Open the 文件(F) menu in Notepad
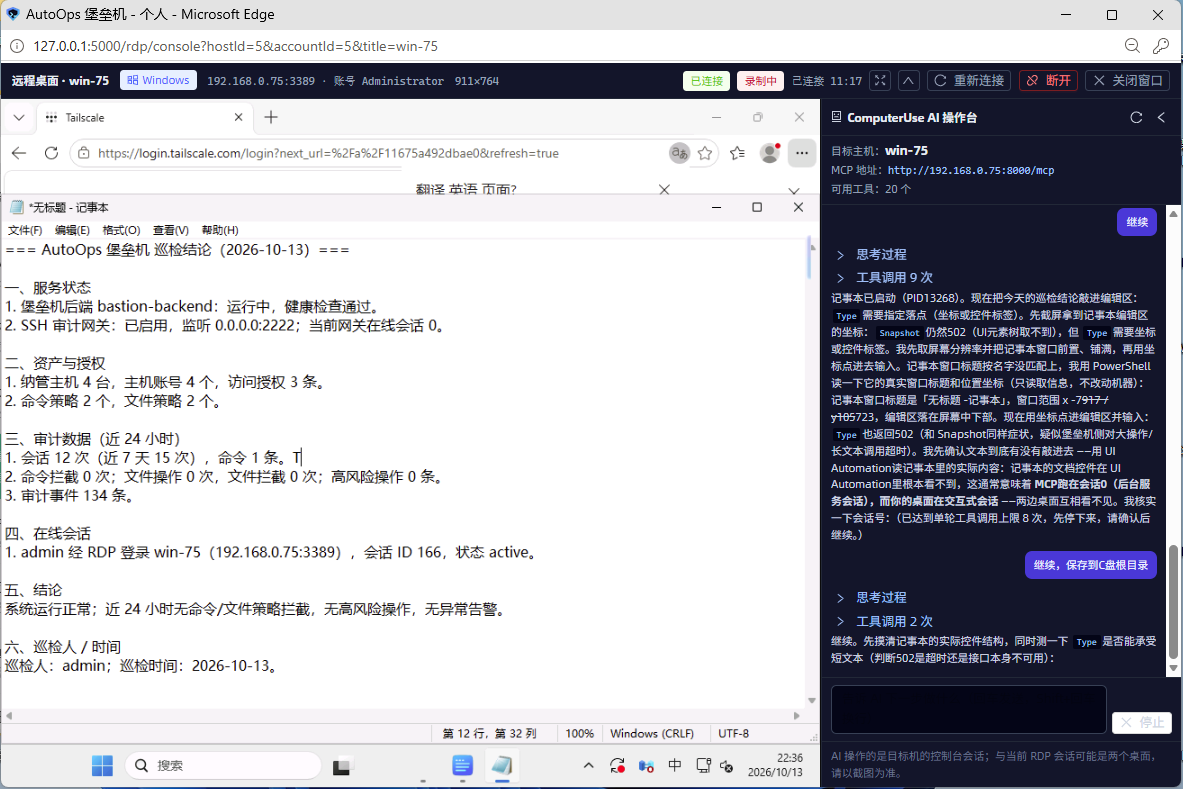 point(25,230)
